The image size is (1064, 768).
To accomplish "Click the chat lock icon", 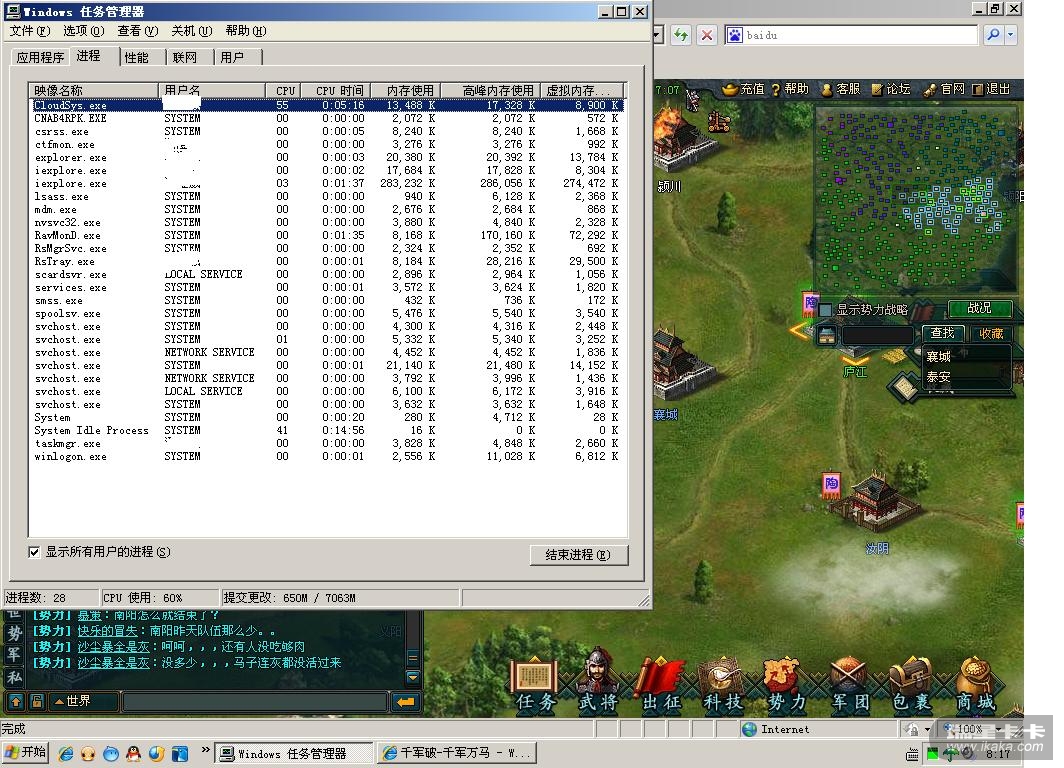I will 37,701.
